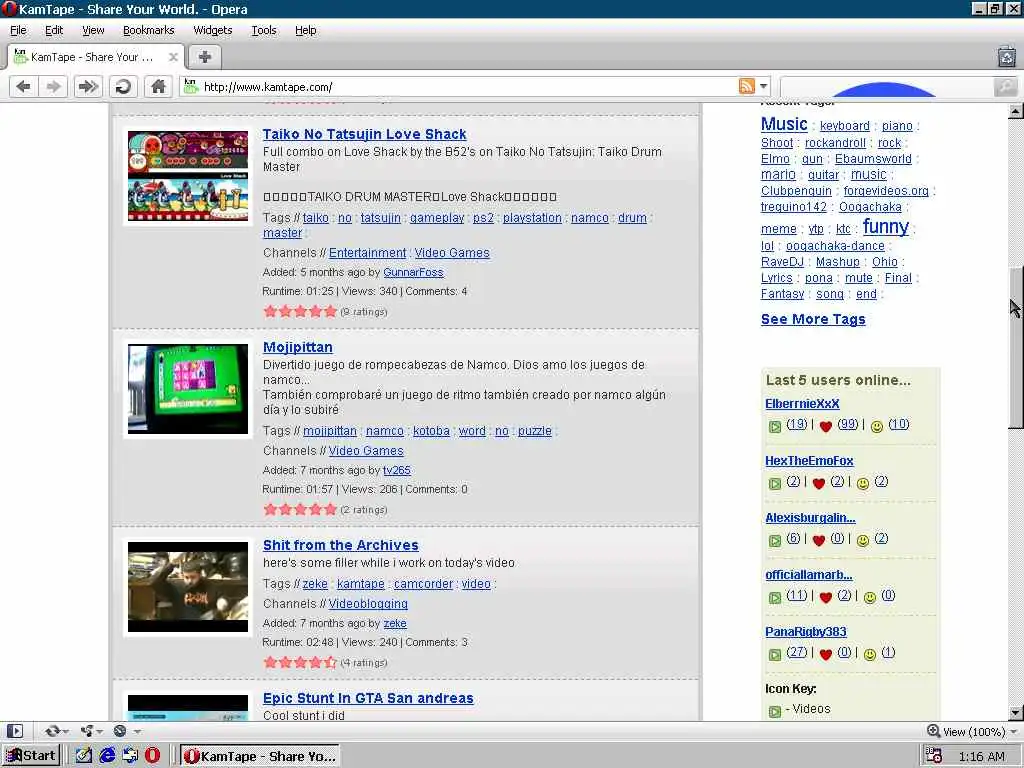Click the search field beside address bar
Screen dimensions: 1024x768
(887, 86)
